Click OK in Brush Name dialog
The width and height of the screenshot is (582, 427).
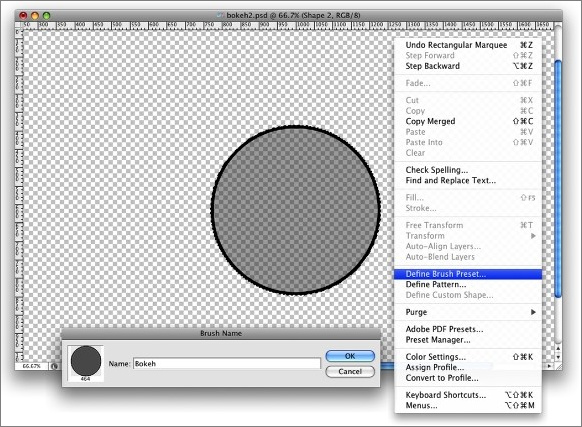(x=350, y=356)
